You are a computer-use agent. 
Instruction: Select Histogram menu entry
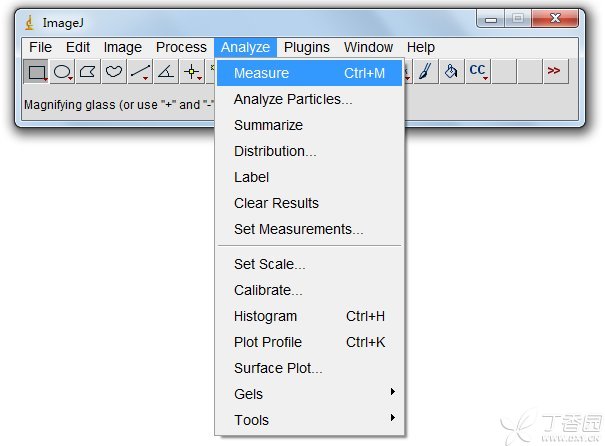[x=309, y=316]
